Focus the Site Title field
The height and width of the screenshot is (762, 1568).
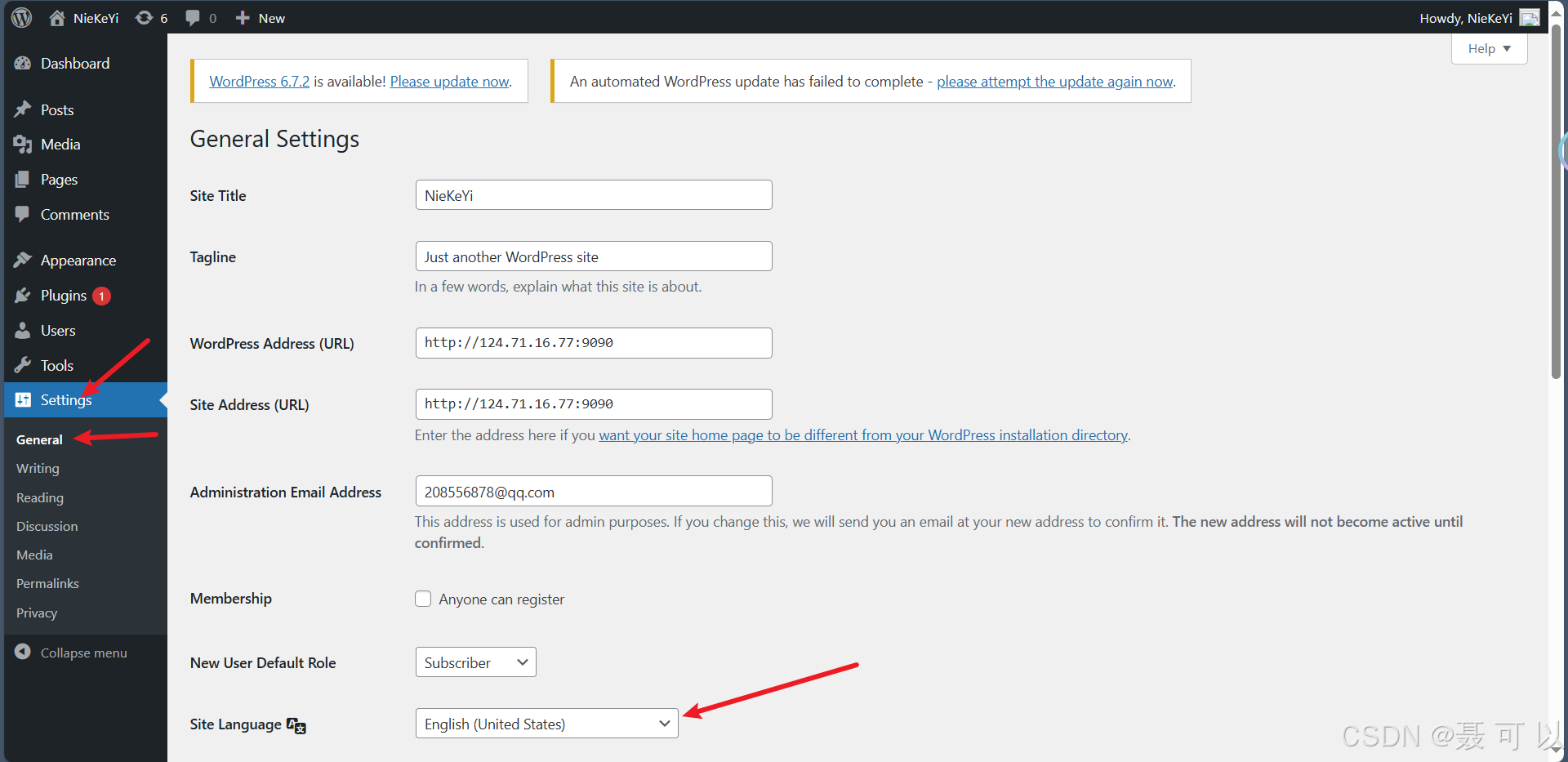(594, 195)
